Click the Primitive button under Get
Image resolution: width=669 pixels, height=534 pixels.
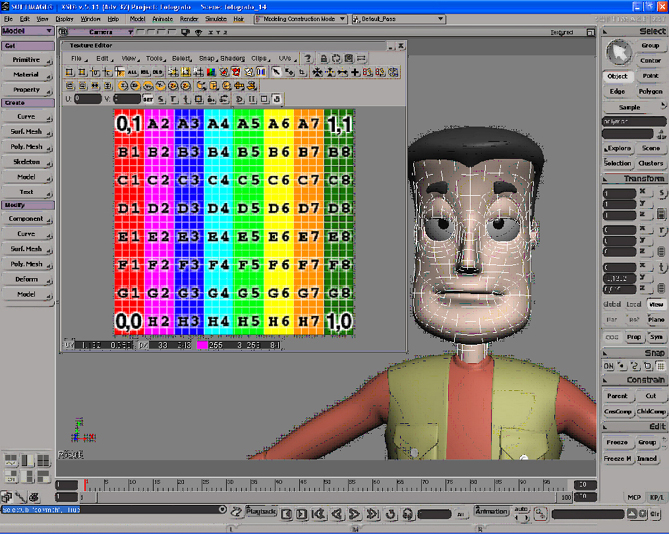click(27, 59)
